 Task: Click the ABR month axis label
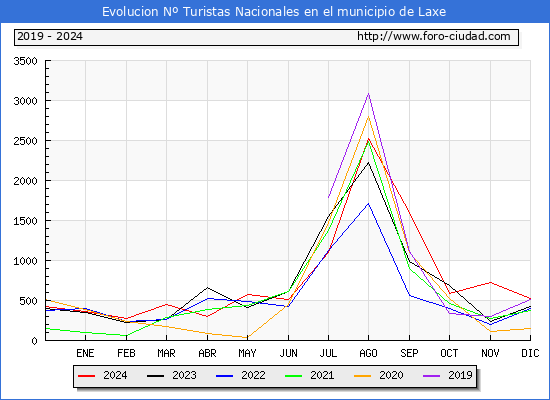click(x=207, y=353)
